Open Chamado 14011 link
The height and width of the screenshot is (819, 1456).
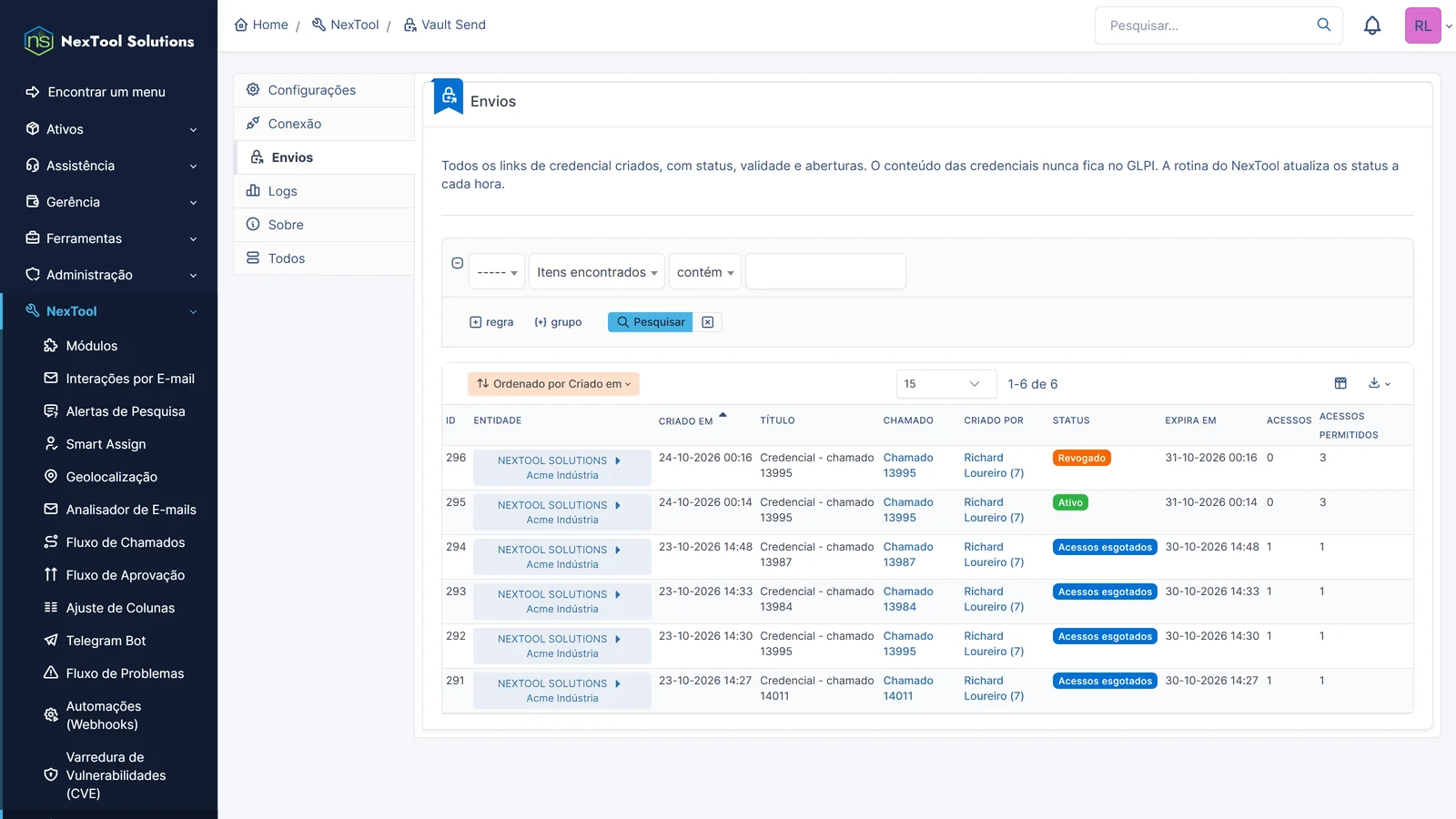[908, 688]
